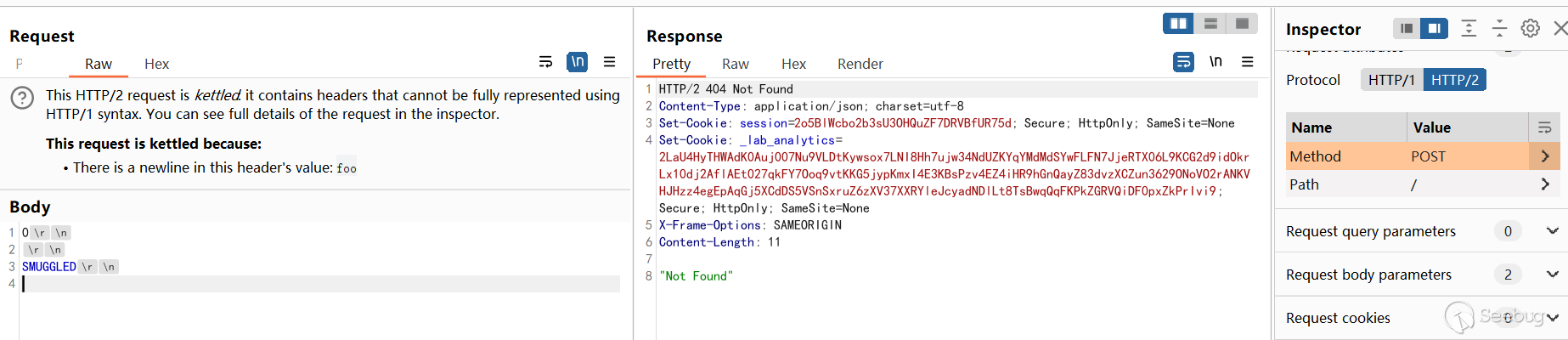The width and height of the screenshot is (1568, 340).
Task: Switch to side-by-side request/response layout
Action: (1178, 24)
